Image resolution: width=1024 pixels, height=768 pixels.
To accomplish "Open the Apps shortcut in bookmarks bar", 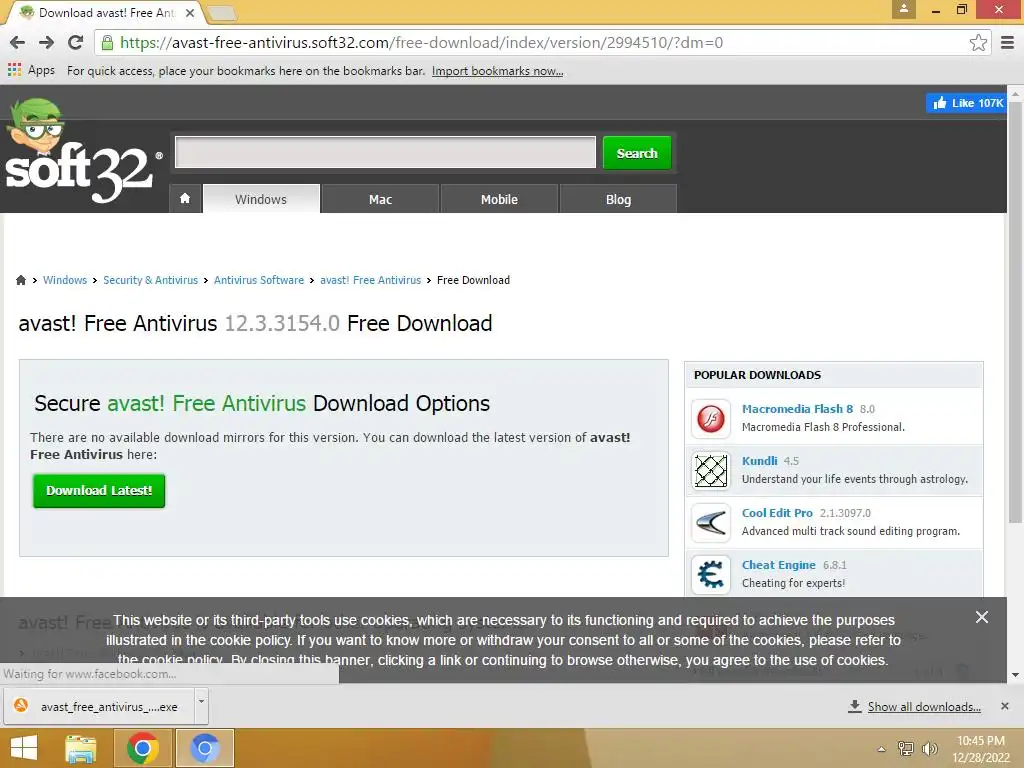I will click(x=31, y=70).
